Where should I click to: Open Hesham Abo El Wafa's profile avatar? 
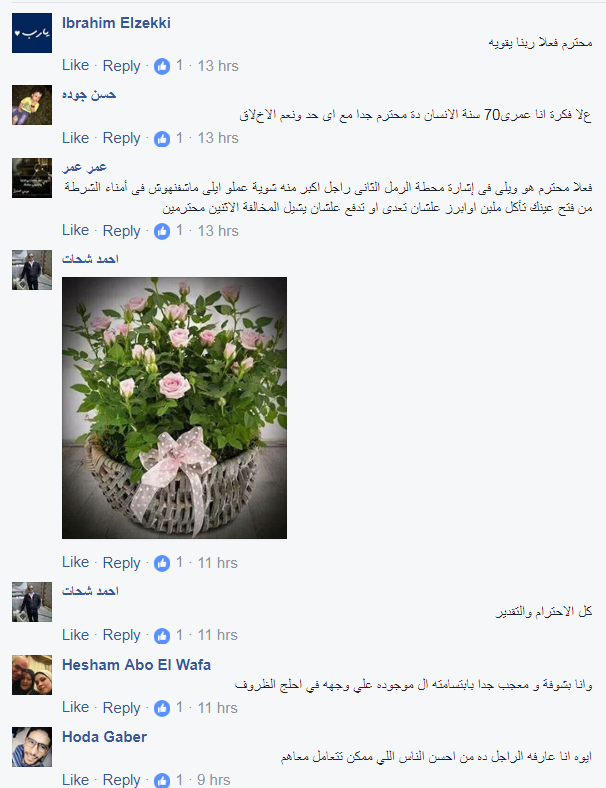point(32,674)
